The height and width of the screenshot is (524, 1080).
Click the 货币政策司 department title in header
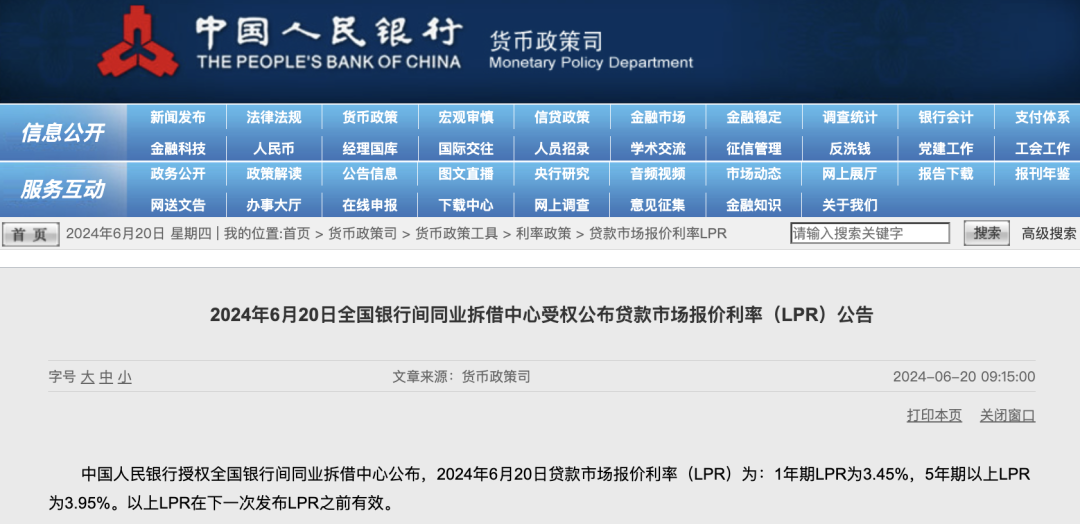tap(546, 41)
